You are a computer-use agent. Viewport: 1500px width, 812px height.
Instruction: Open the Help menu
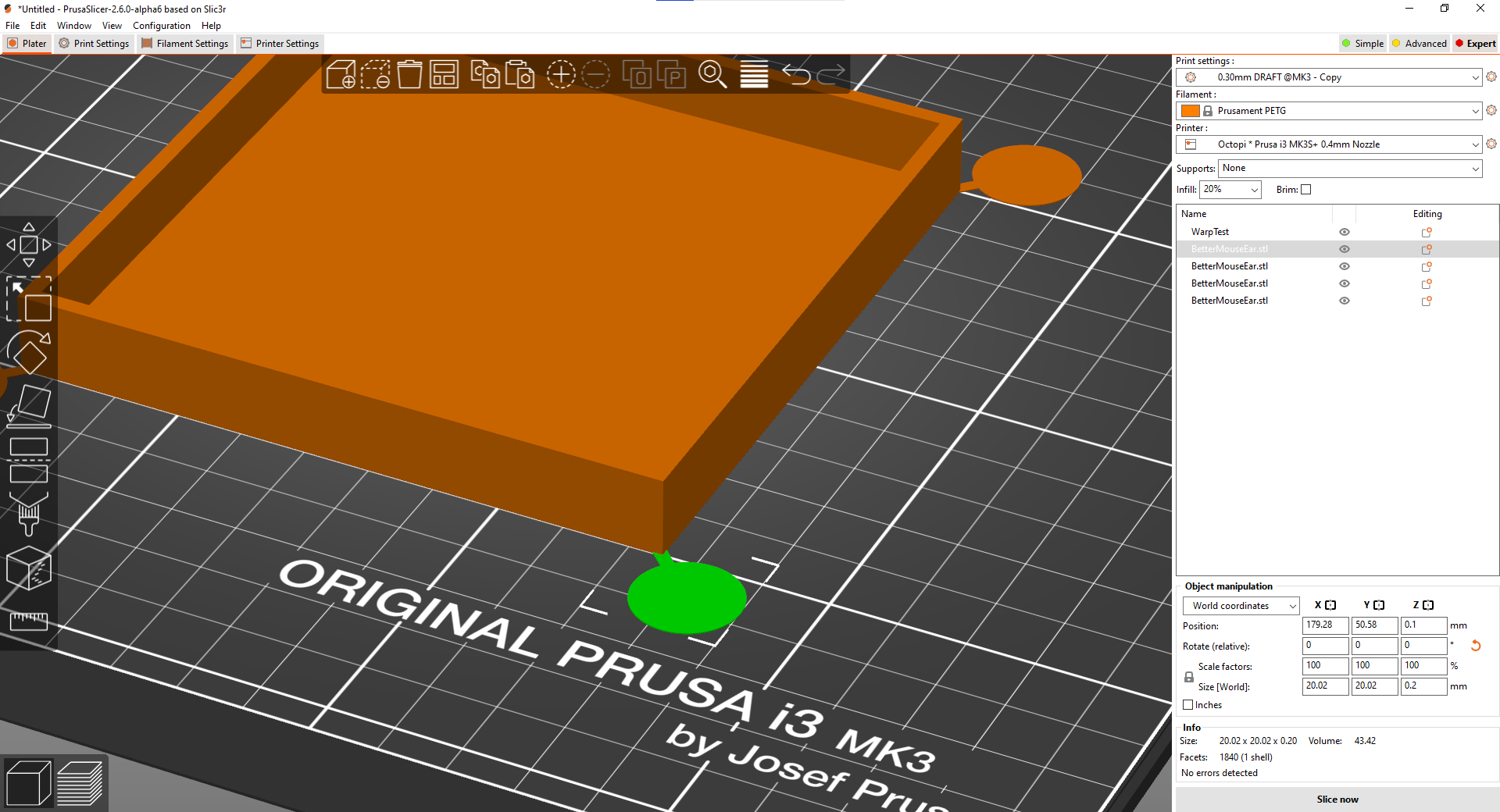tap(211, 26)
